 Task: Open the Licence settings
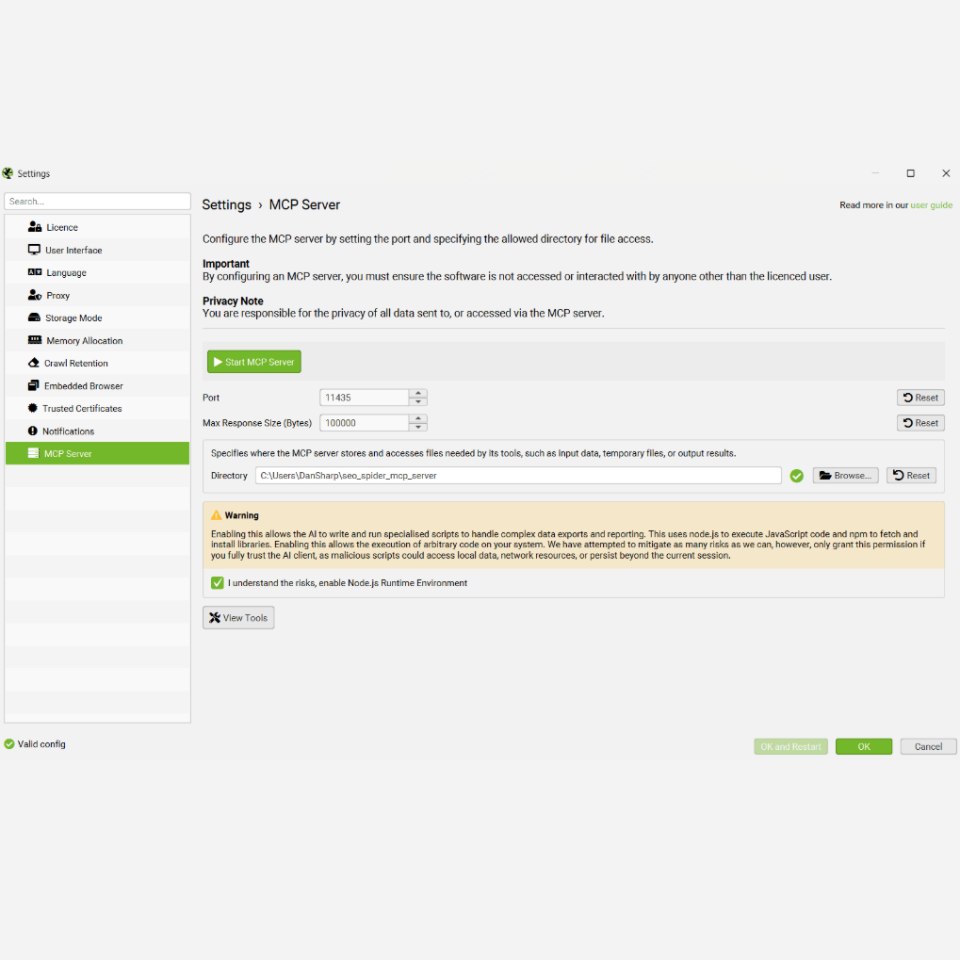(x=97, y=227)
